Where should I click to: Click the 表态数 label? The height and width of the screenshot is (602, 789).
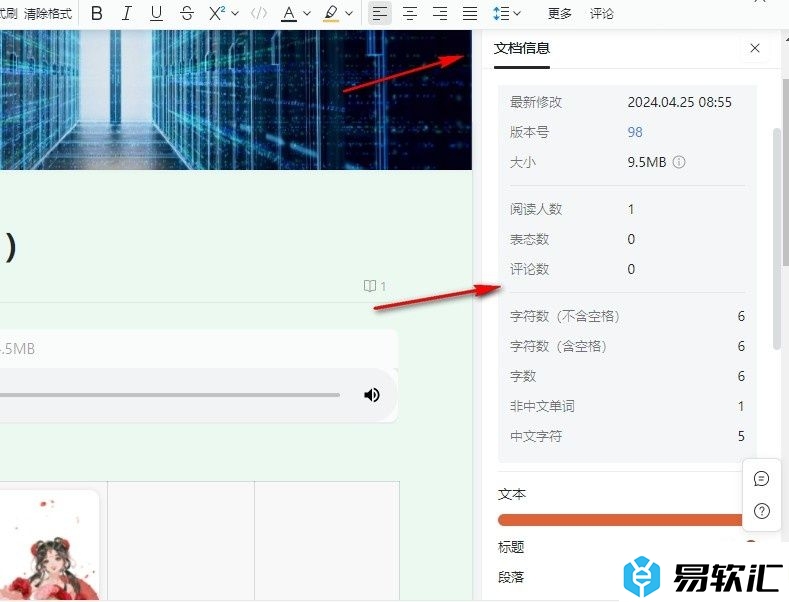click(x=529, y=239)
